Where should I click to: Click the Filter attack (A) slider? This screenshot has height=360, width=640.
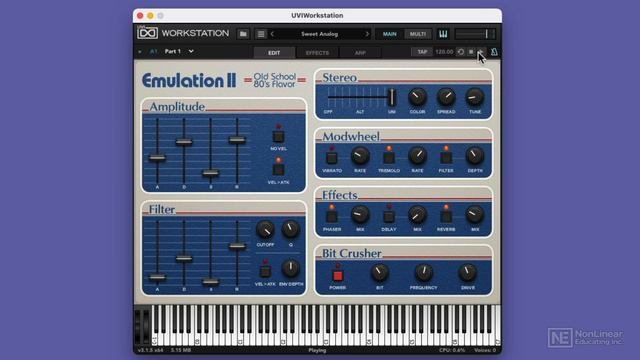(x=157, y=277)
